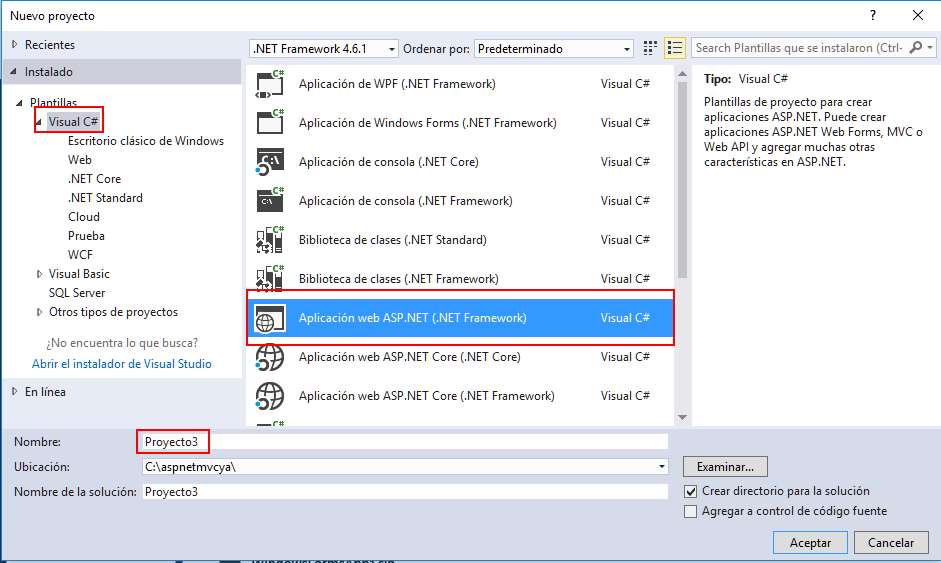Select Aplicación de Windows Forms (.NET Framework) text
941x563 pixels.
tap(428, 123)
